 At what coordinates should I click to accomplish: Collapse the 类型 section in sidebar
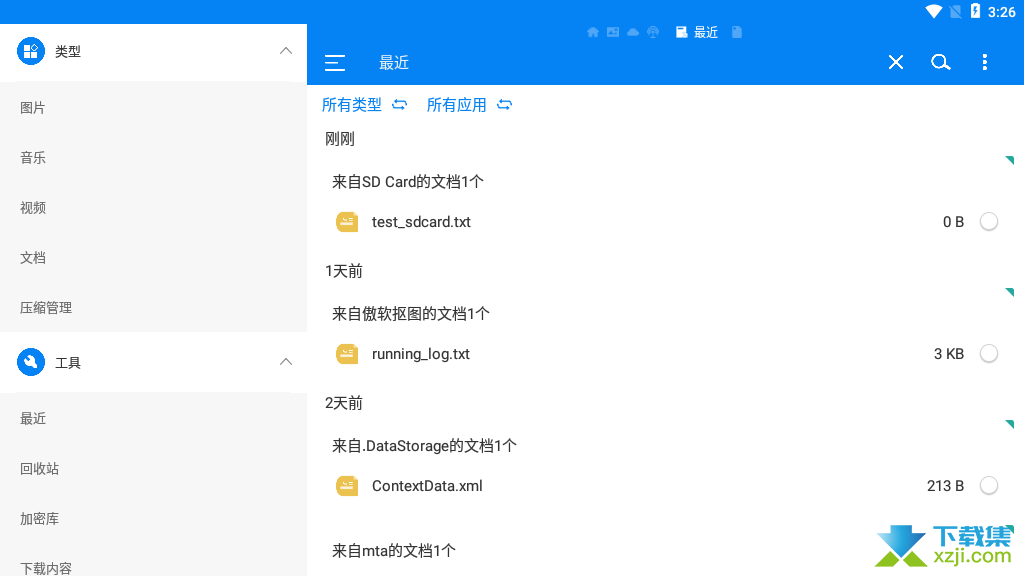point(286,51)
